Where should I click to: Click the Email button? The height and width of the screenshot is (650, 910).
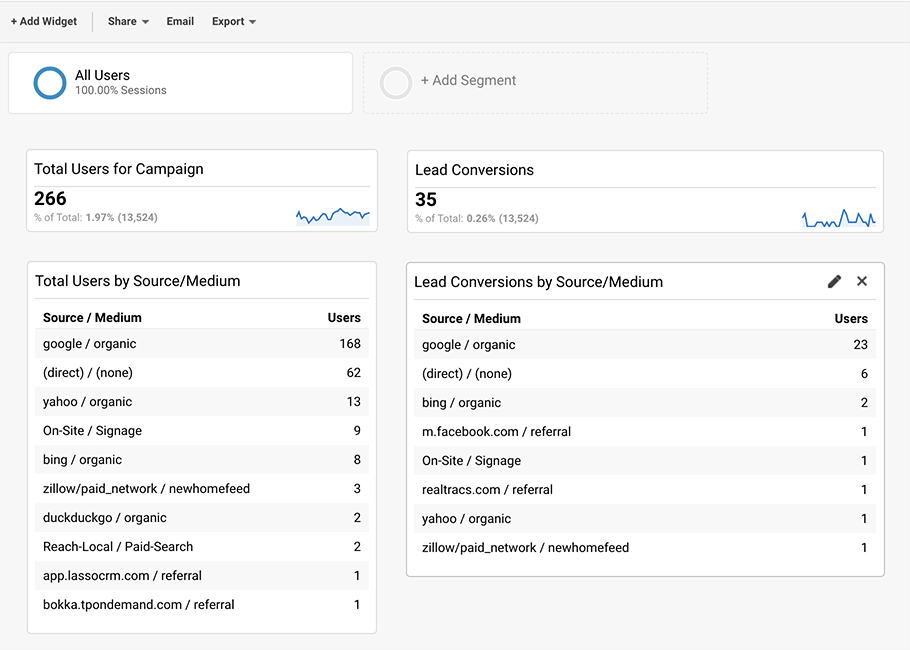(x=180, y=21)
